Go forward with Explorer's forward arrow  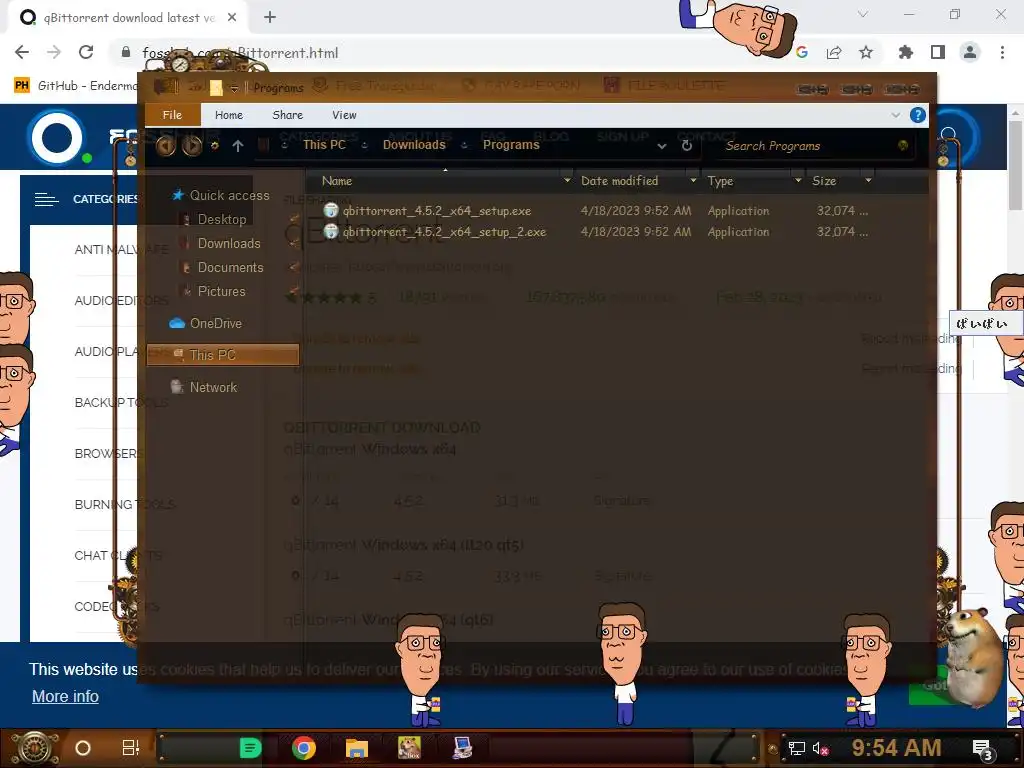click(x=191, y=146)
